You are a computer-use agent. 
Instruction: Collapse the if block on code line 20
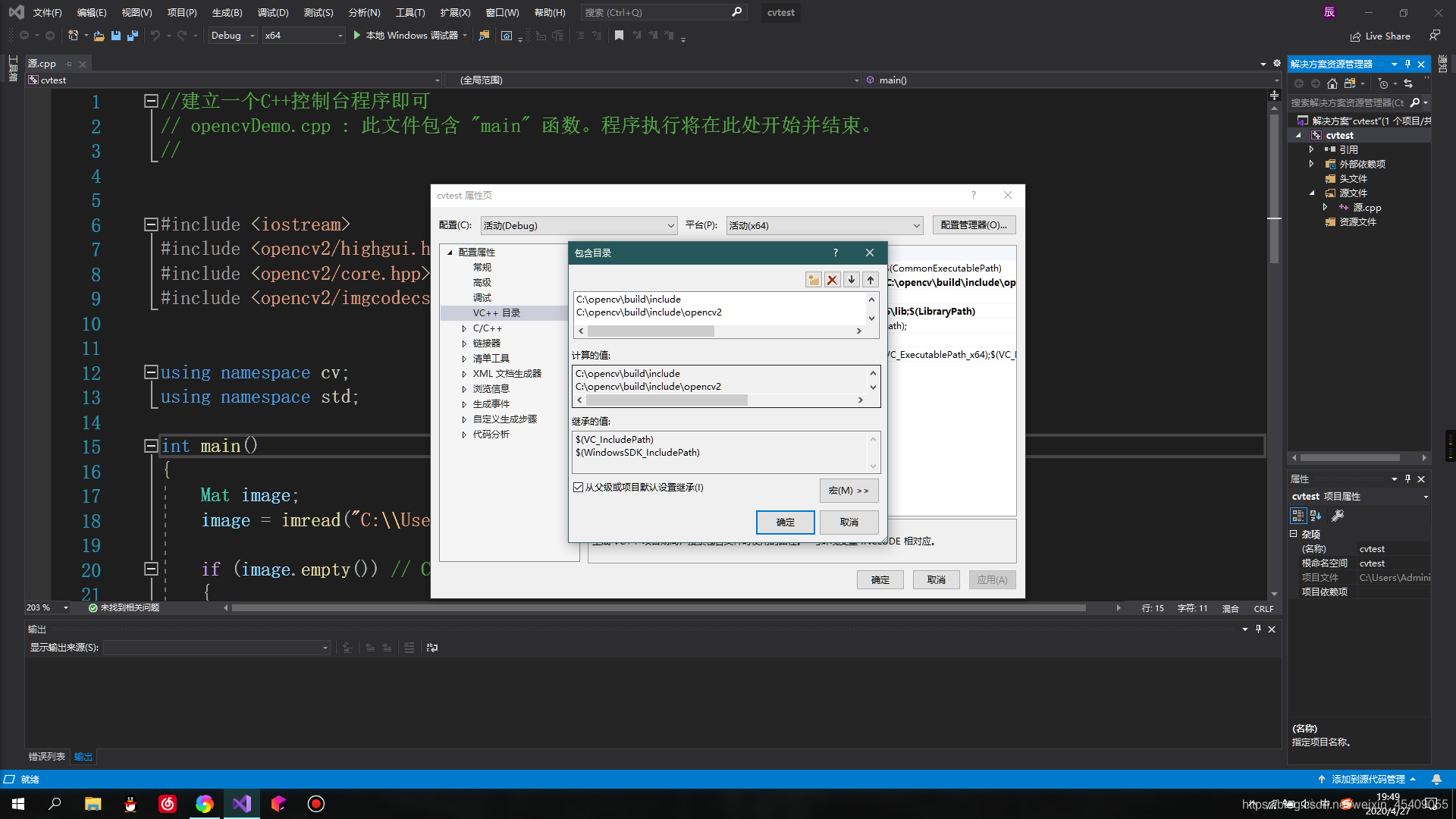click(151, 569)
